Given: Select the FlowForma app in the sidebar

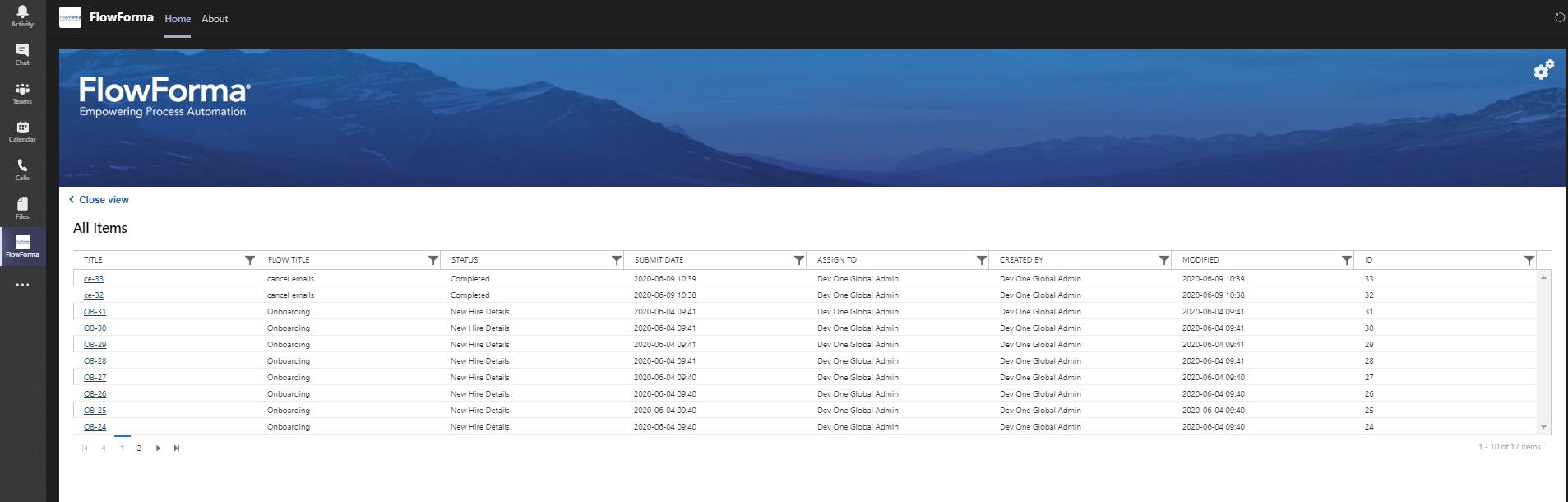Looking at the screenshot, I should coord(22,246).
